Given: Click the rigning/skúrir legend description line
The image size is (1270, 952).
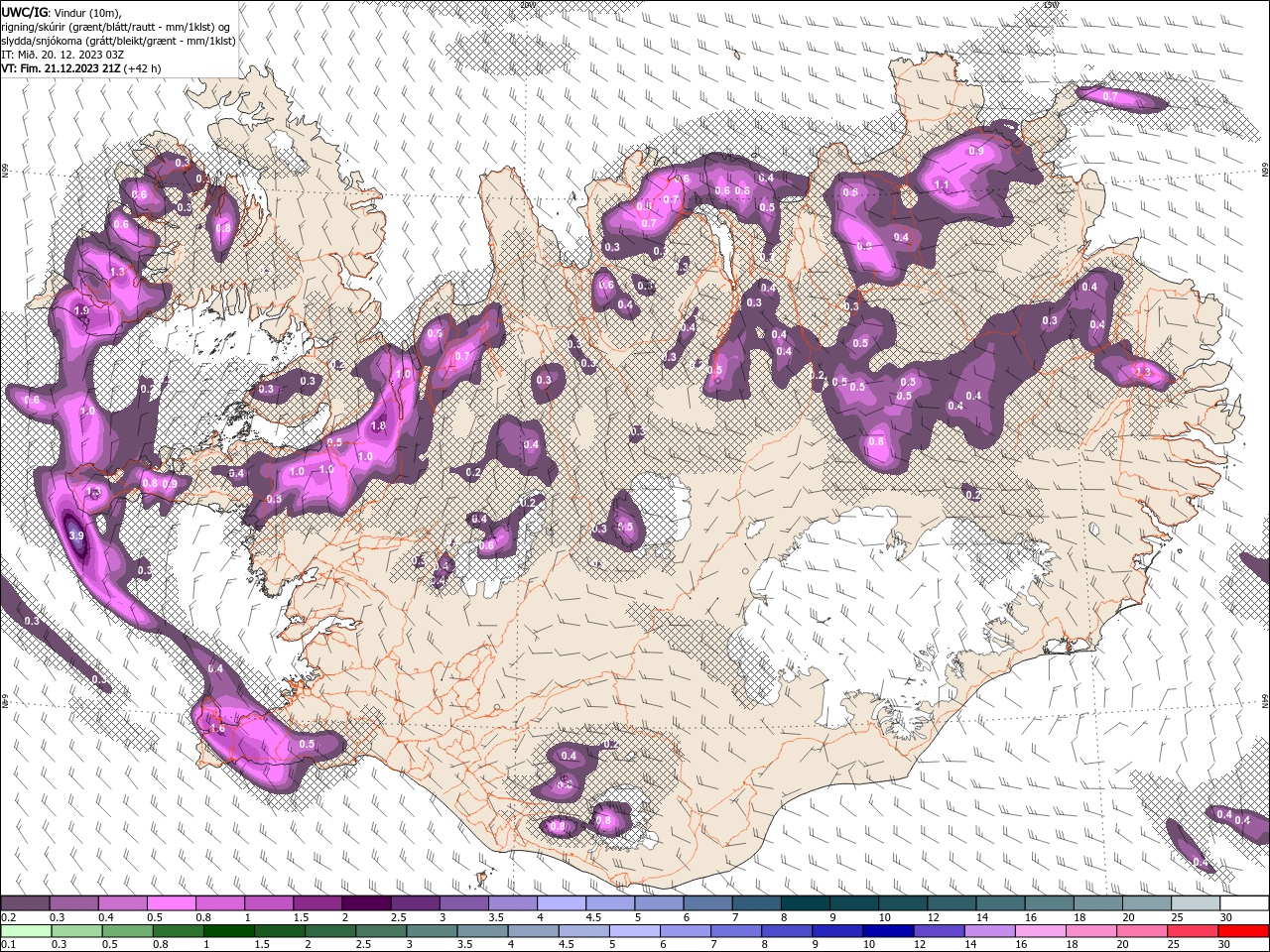Looking at the screenshot, I should pyautogui.click(x=116, y=27).
